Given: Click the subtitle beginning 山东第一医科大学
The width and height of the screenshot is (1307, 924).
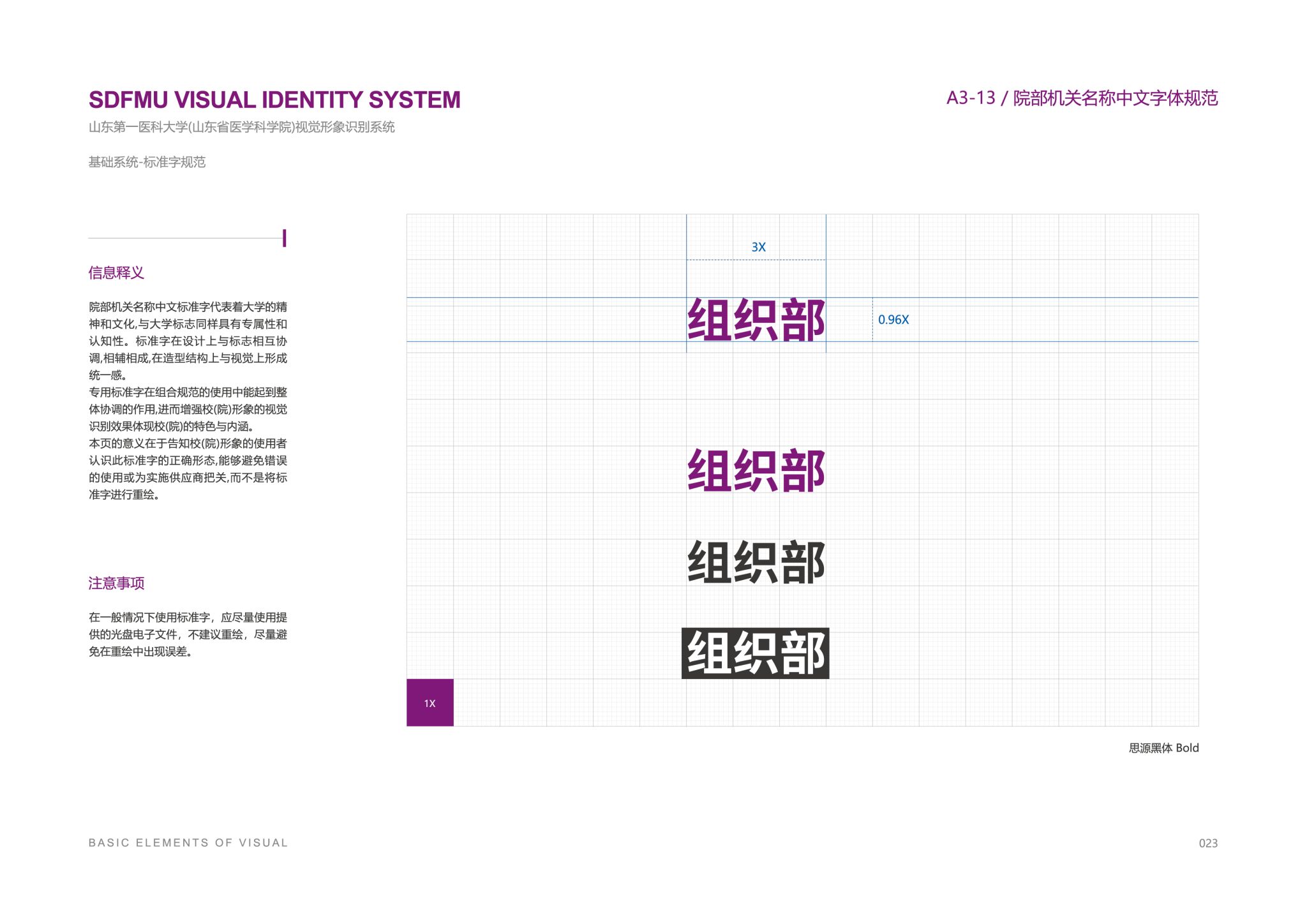Looking at the screenshot, I should [x=241, y=127].
